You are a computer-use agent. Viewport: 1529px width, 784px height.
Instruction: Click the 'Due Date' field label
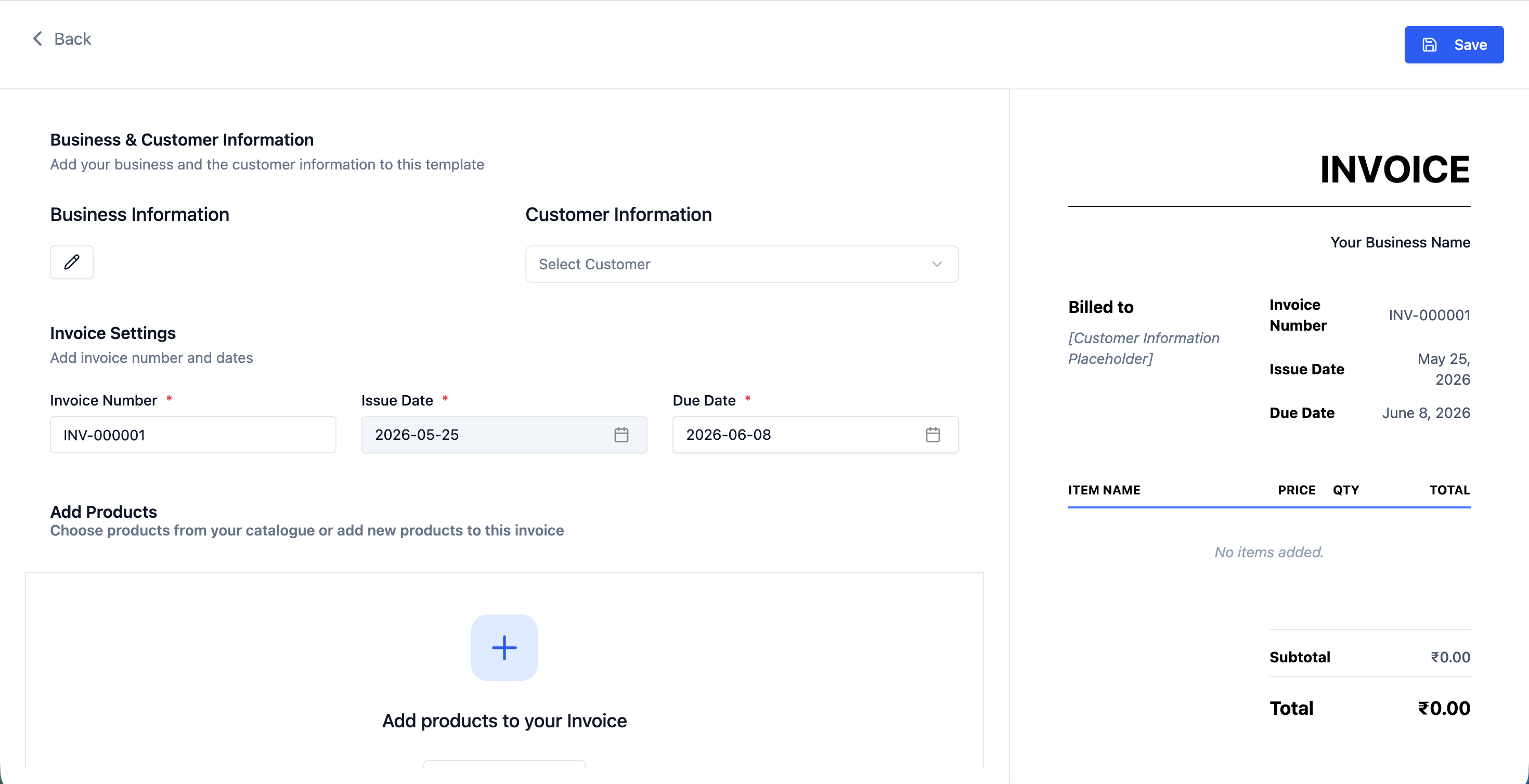click(704, 401)
